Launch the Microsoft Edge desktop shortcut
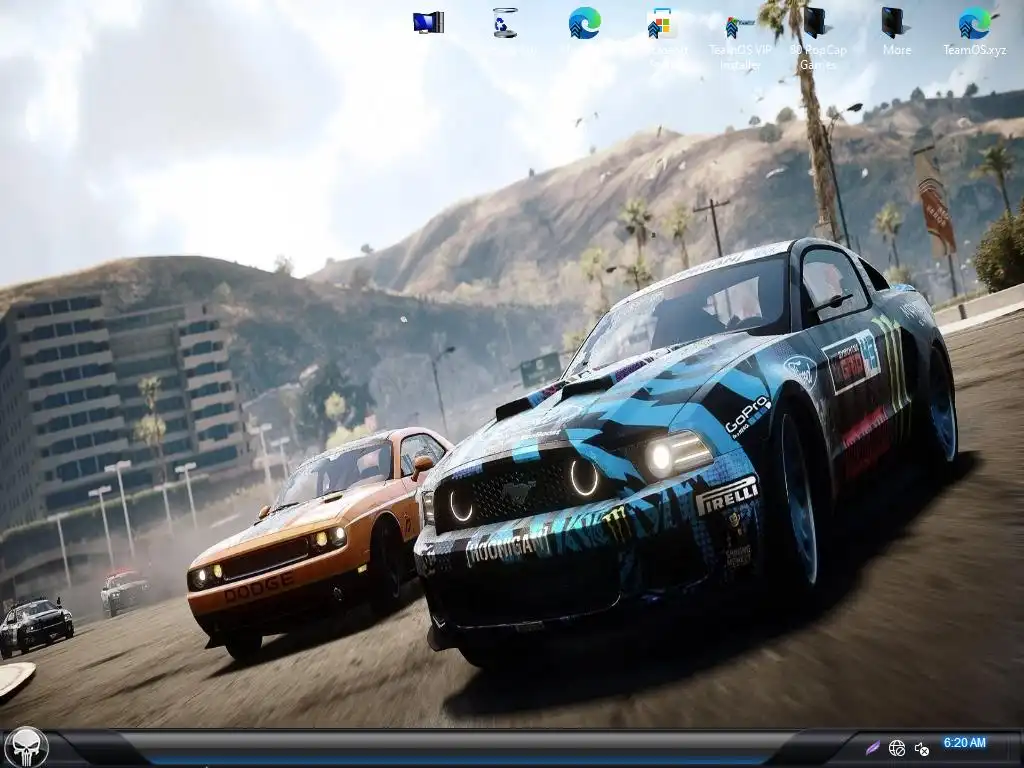1024x768 pixels. (584, 23)
